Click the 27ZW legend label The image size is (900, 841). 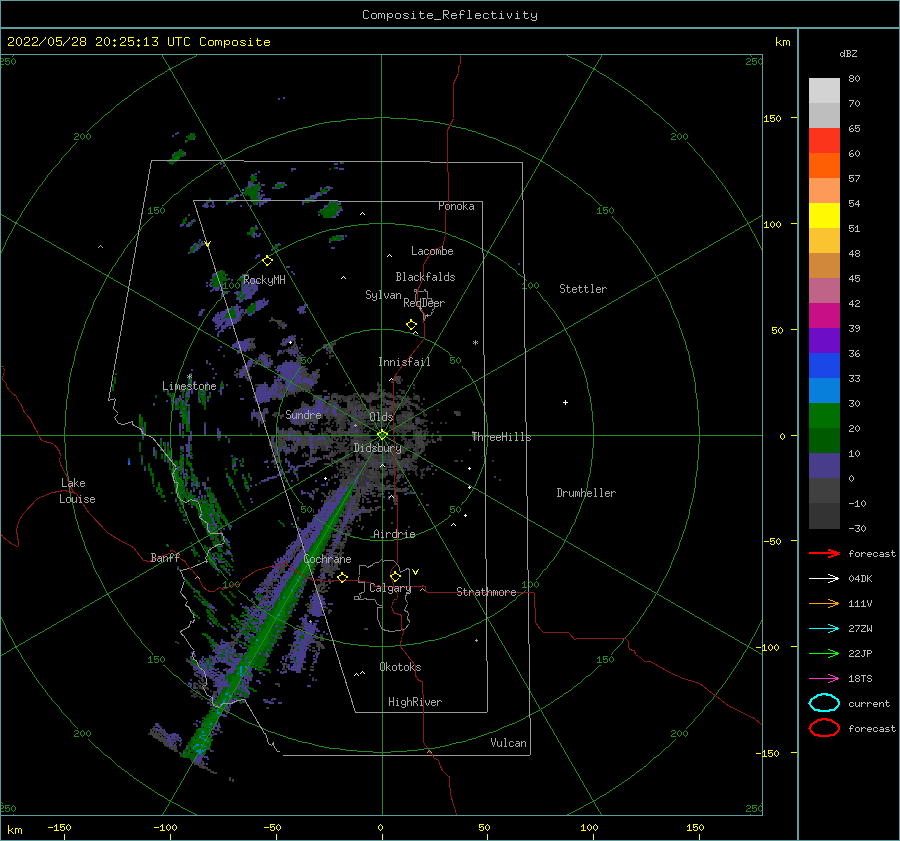860,629
